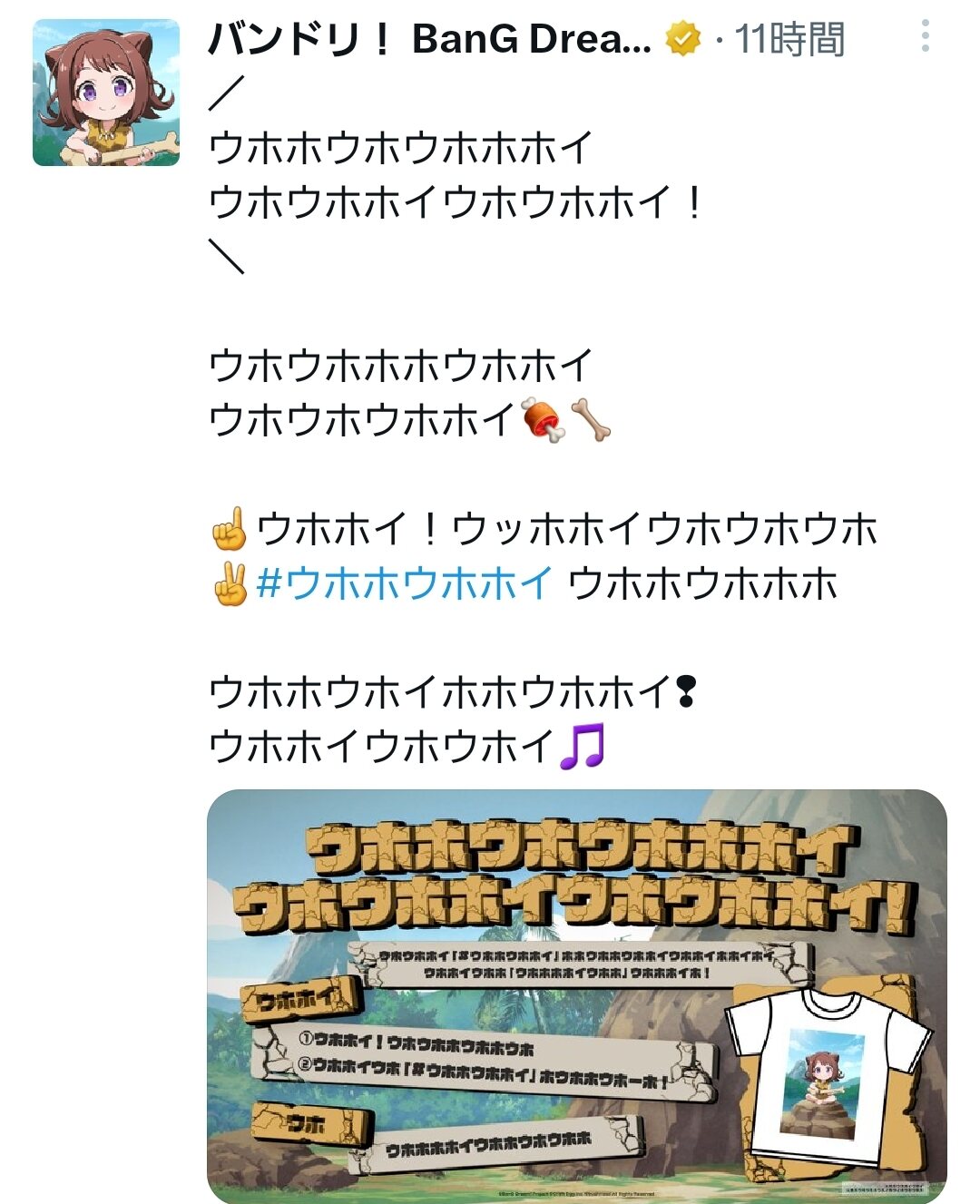980x1204 pixels.
Task: Open the #ウホホウホホイ hashtag
Action: (x=405, y=583)
